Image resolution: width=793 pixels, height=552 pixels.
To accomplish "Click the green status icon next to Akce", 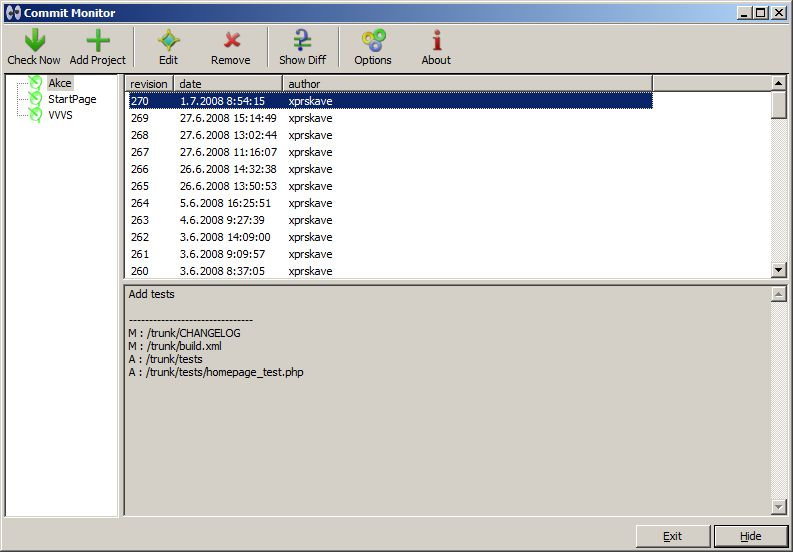I will coord(35,83).
